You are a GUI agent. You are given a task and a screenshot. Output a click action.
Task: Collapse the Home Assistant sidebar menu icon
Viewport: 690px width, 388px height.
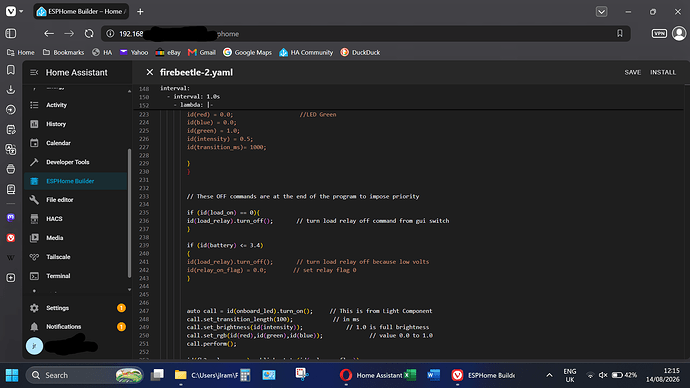point(34,73)
